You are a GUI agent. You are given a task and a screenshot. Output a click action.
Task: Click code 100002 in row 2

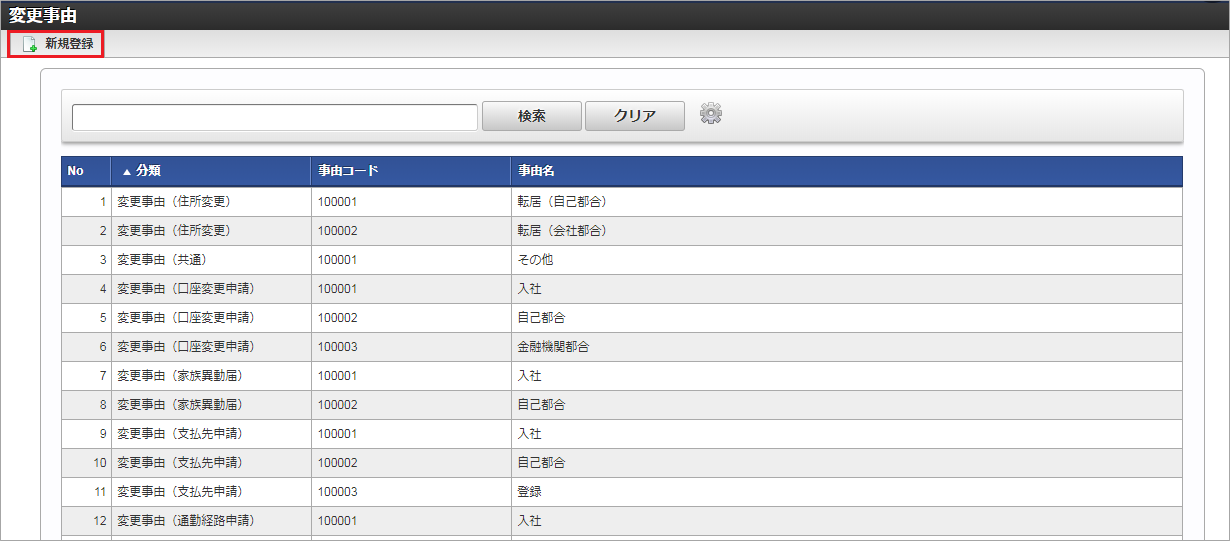(337, 231)
